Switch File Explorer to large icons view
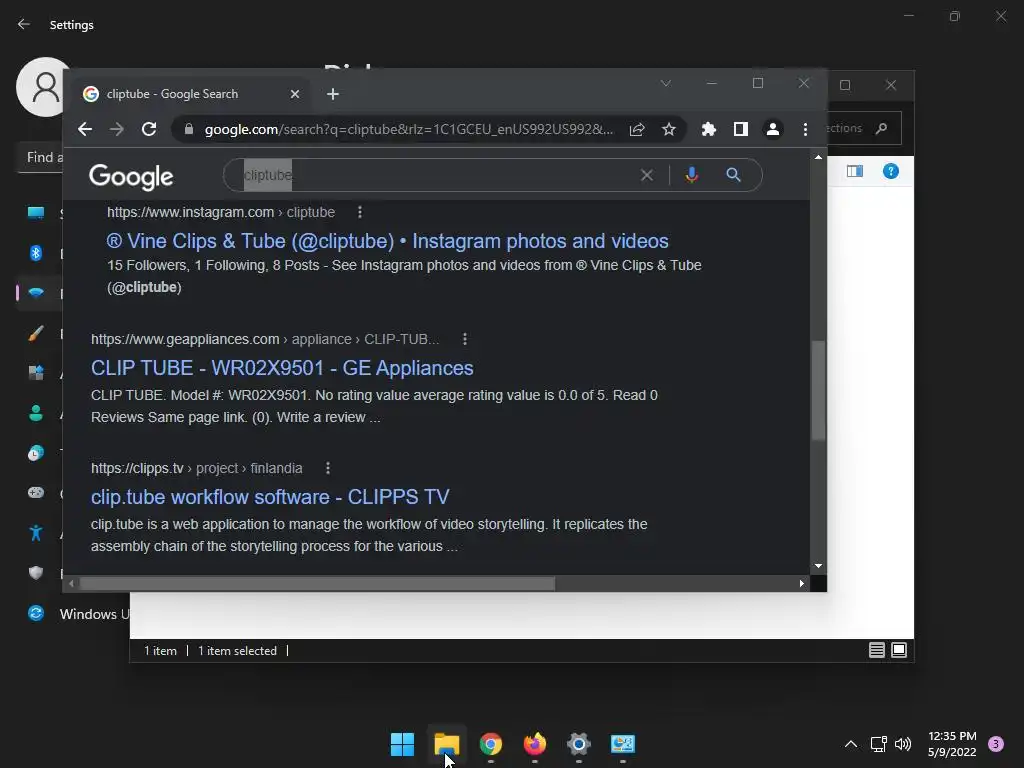The image size is (1024, 768). (899, 650)
